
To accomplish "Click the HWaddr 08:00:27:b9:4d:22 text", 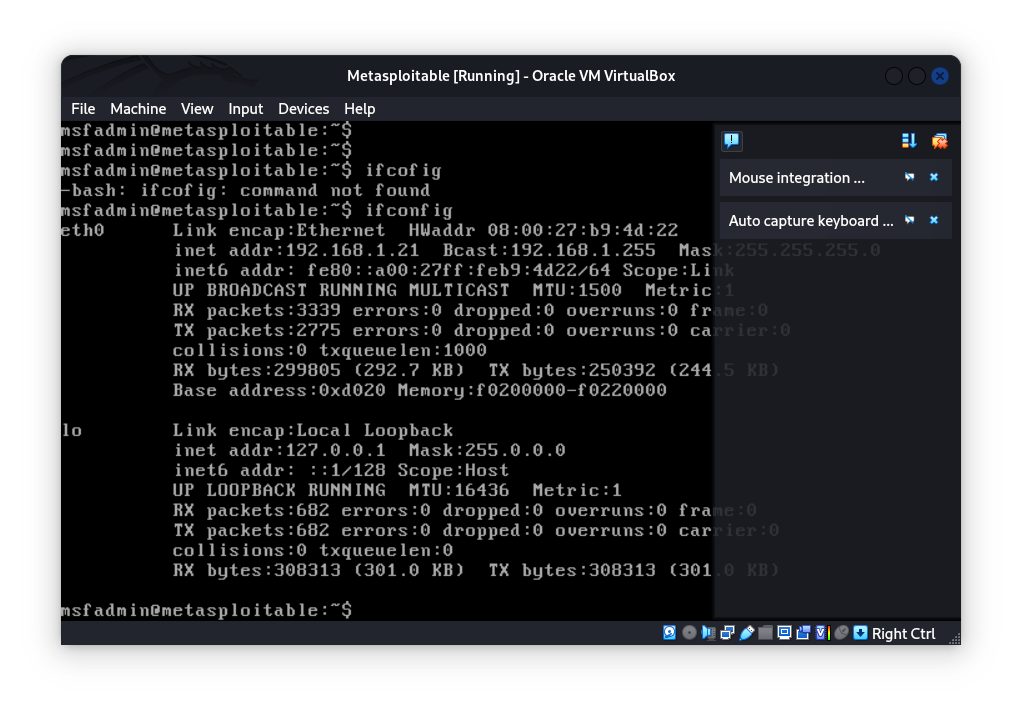I will click(544, 230).
